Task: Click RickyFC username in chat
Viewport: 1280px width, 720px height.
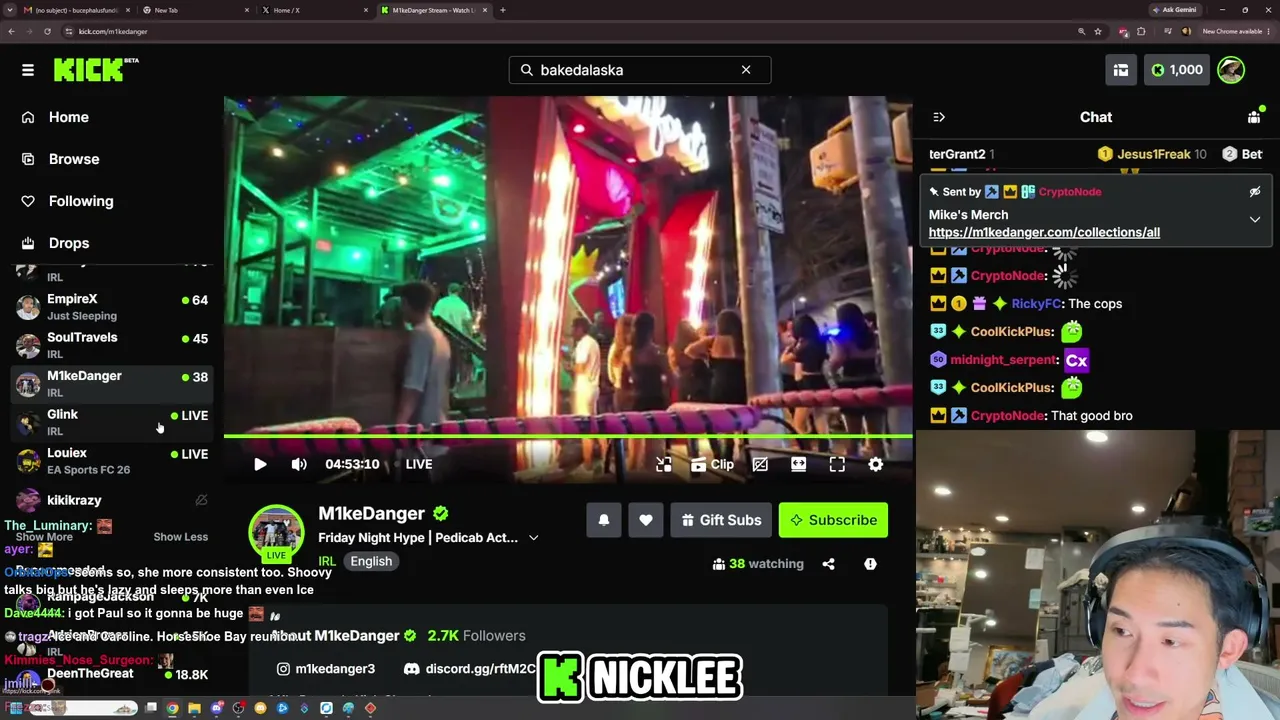Action: pos(1036,304)
